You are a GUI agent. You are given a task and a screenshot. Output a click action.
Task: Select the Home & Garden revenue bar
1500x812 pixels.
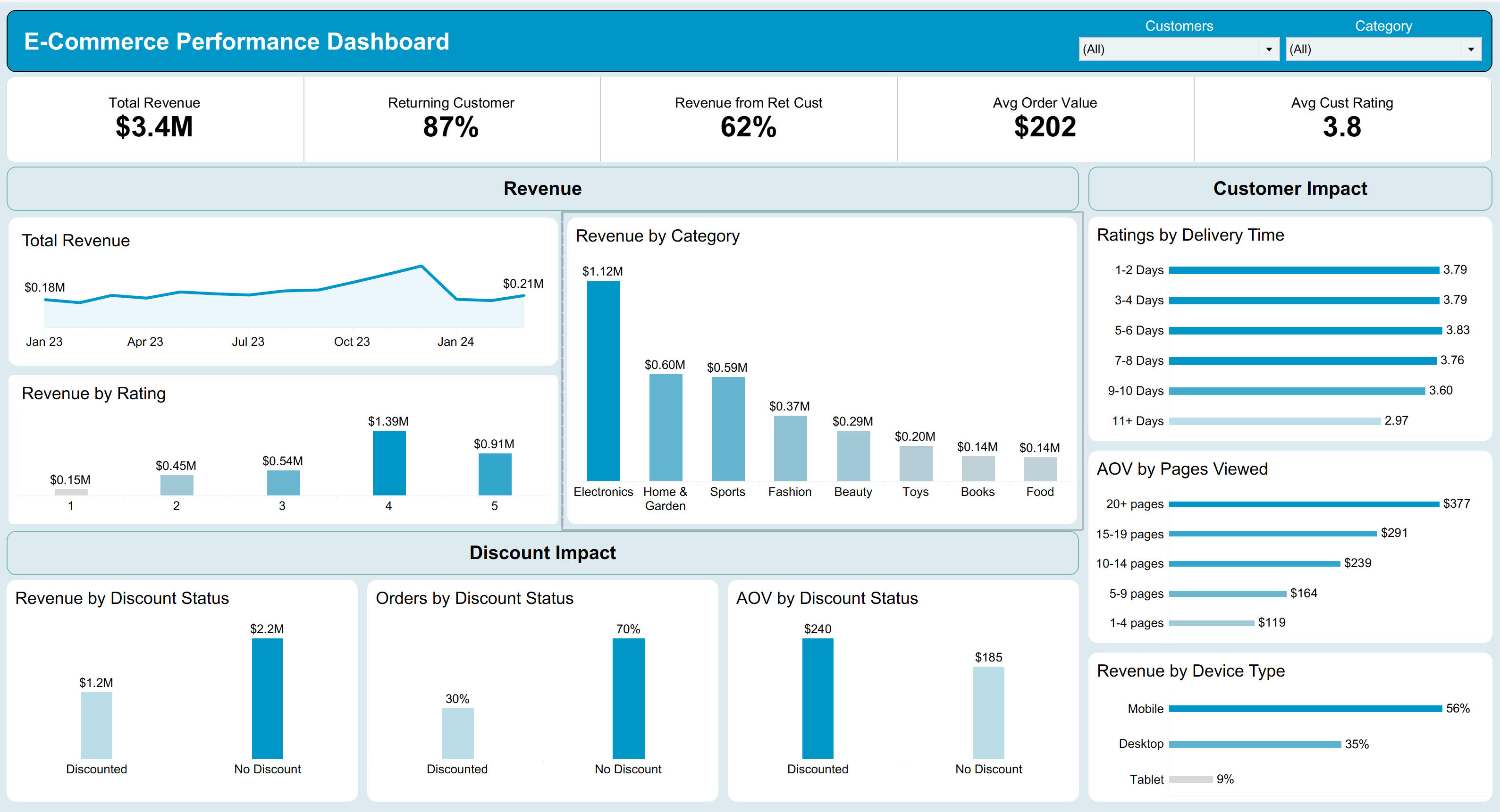coord(666,427)
